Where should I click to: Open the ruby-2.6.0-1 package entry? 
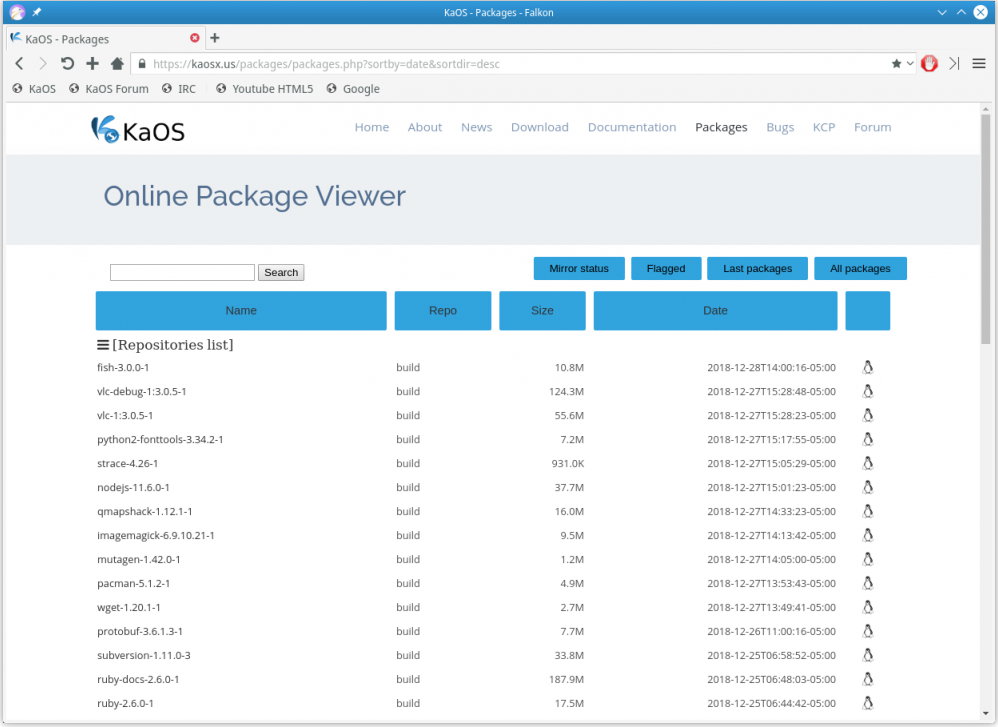125,703
